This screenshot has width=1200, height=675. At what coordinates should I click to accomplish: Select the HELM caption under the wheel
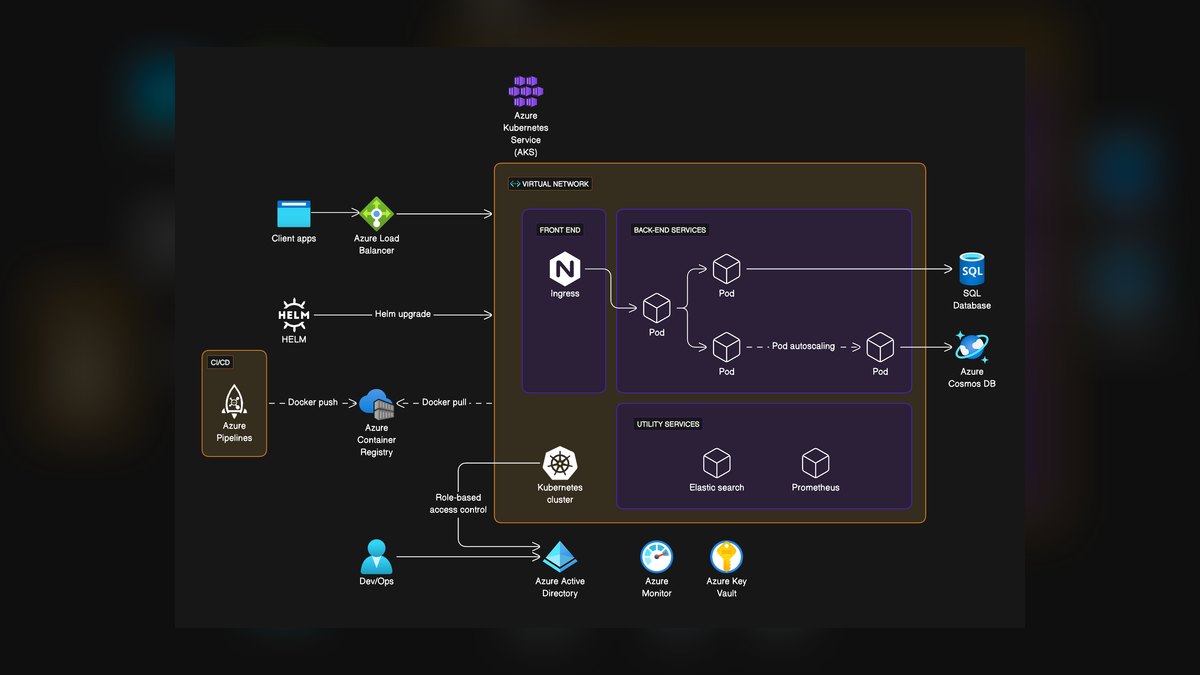pos(294,340)
